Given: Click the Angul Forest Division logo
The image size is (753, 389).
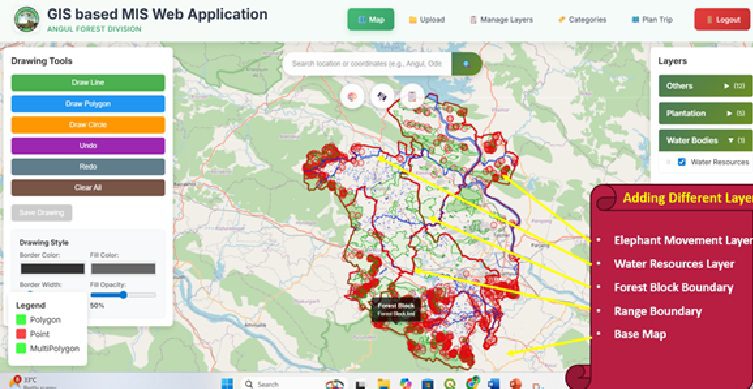Looking at the screenshot, I should [27, 19].
